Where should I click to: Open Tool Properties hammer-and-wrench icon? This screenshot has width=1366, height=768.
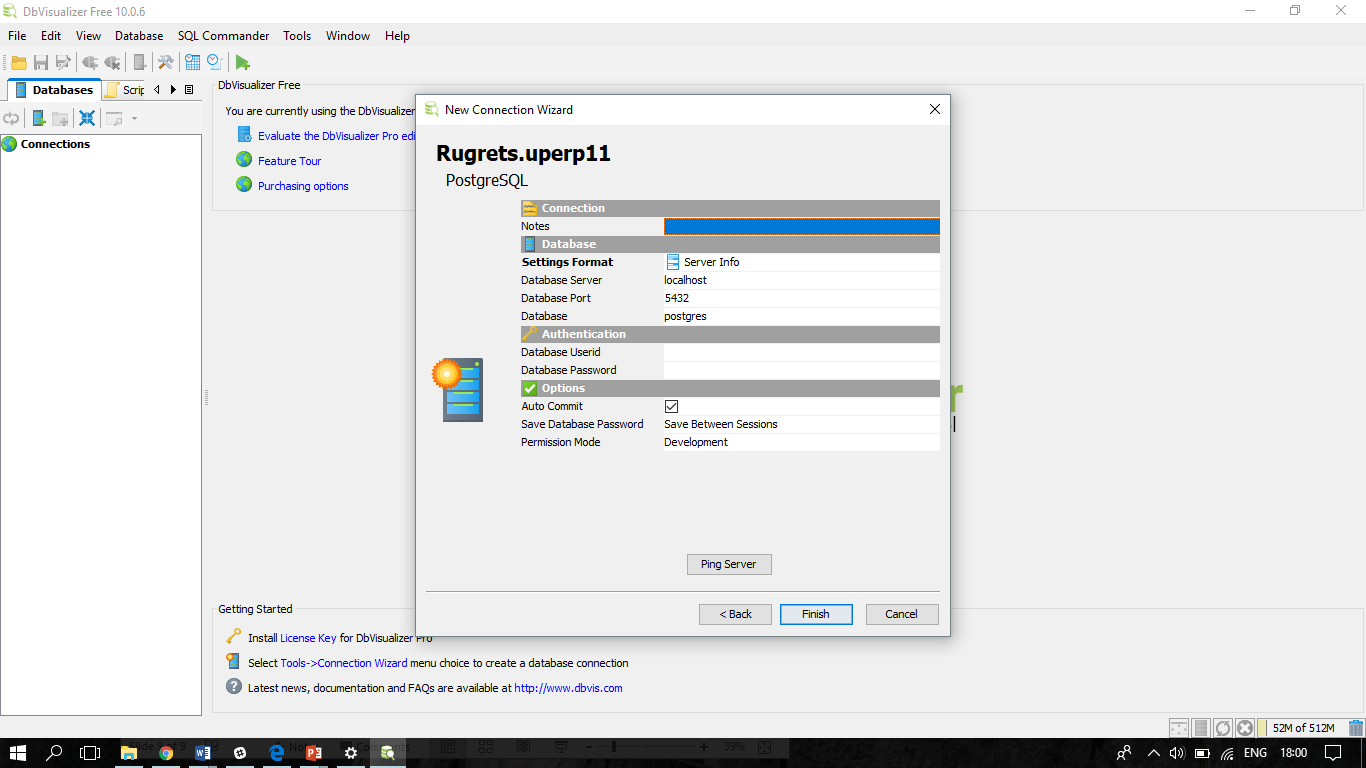point(166,62)
